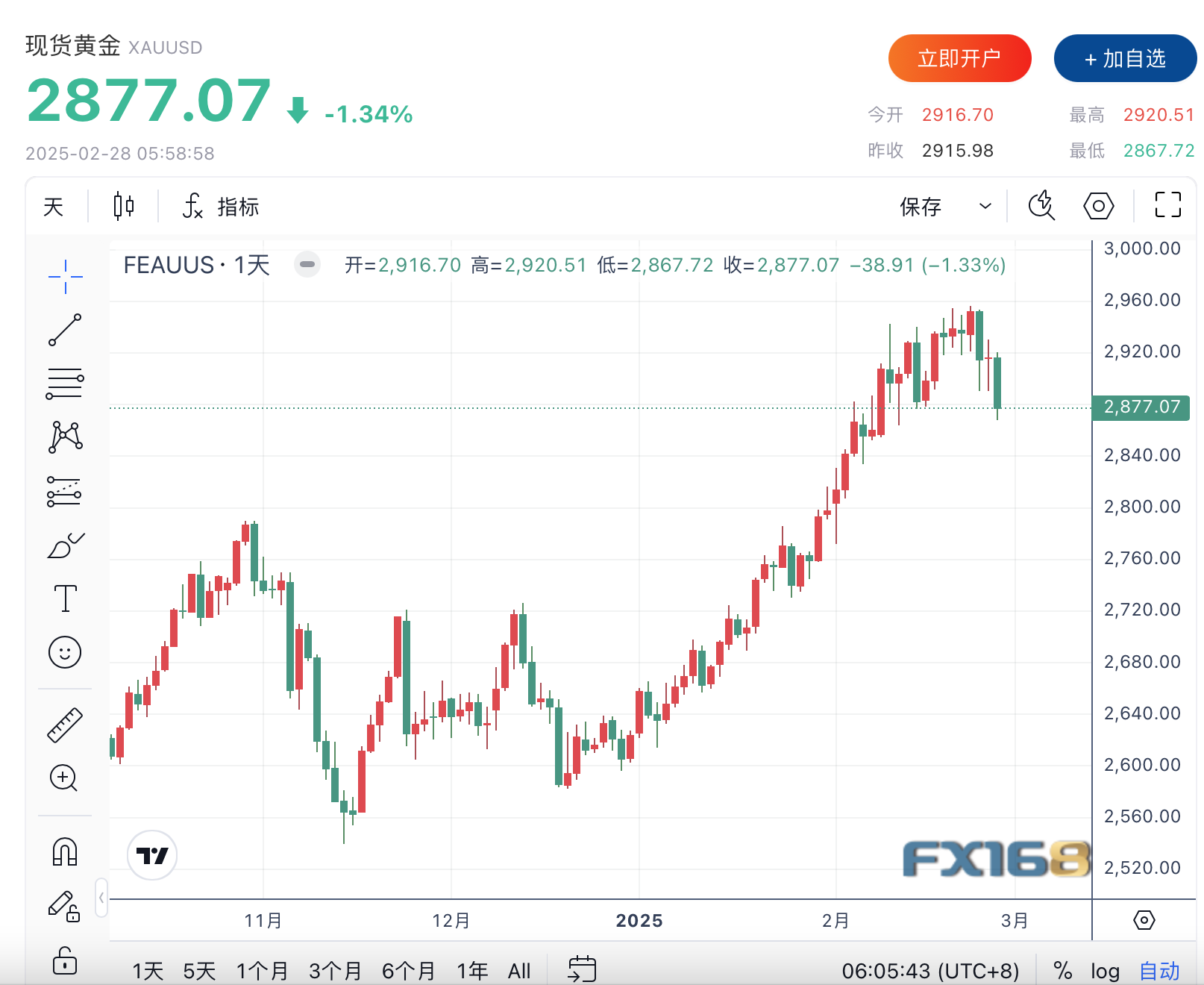Select the trend line drawing tool
This screenshot has width=1204, height=985.
click(65, 330)
